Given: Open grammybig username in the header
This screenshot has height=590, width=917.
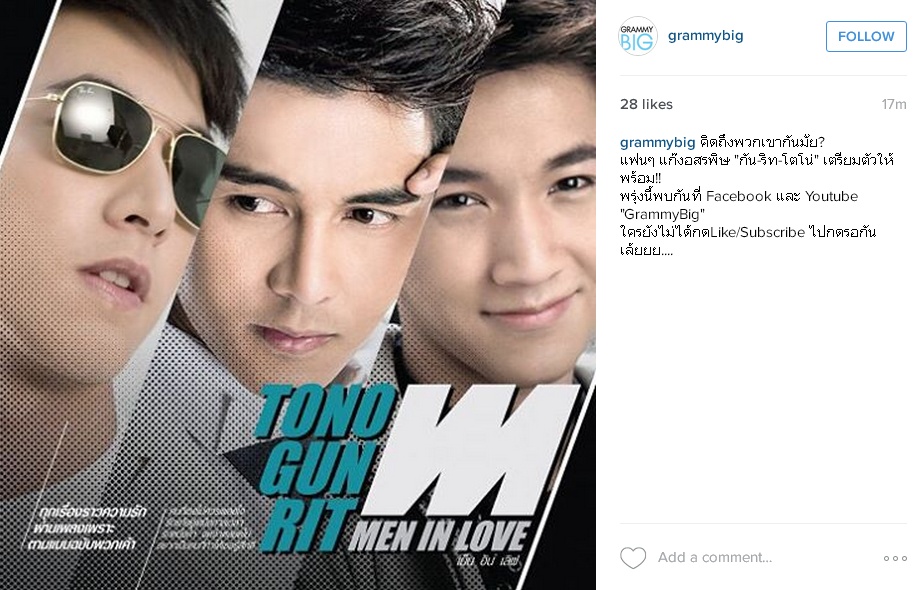Looking at the screenshot, I should [705, 36].
